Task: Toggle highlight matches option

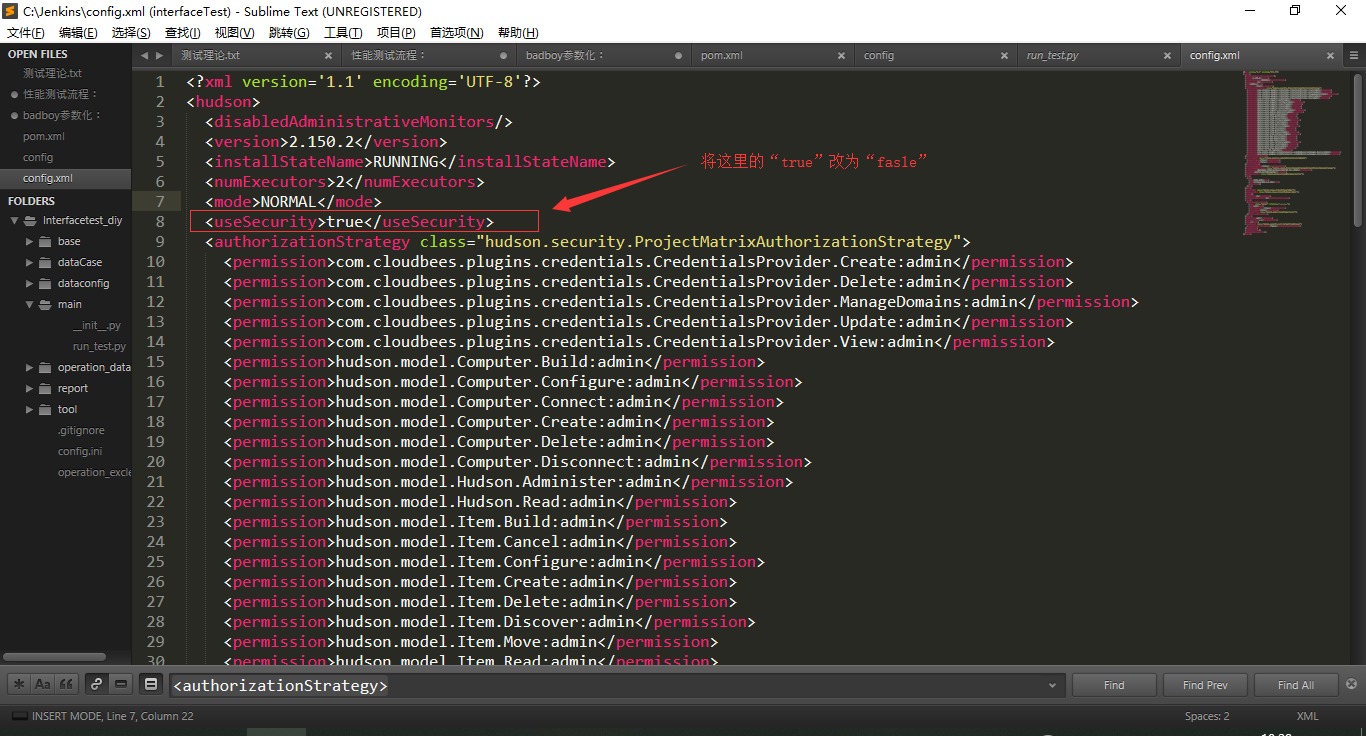Action: (x=151, y=685)
